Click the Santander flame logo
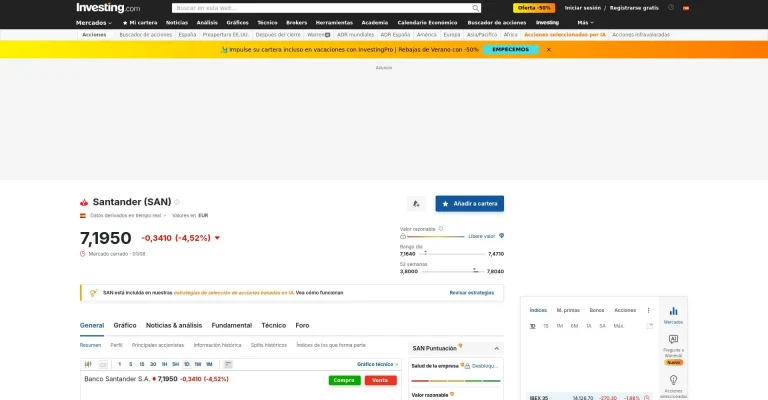This screenshot has width=768, height=400. (84, 202)
